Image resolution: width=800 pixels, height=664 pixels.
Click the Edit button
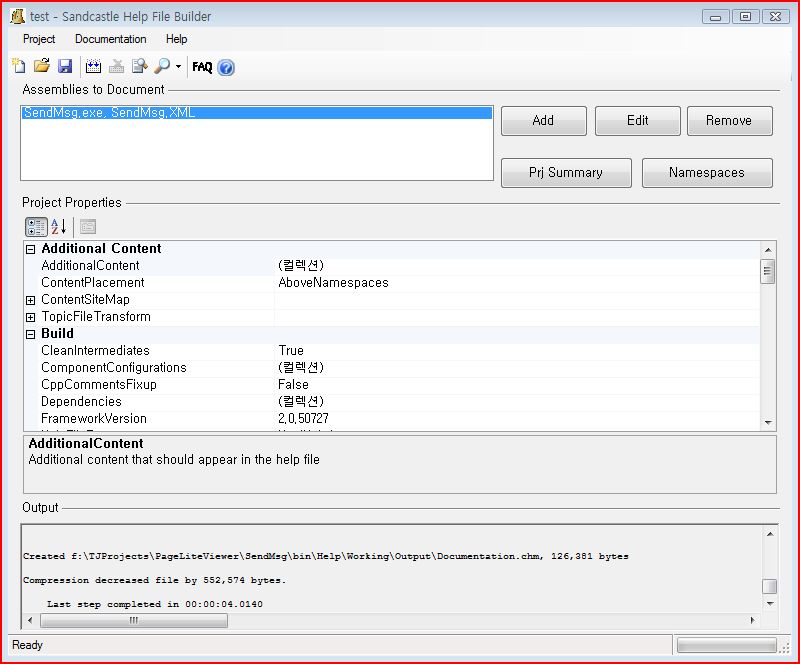coord(637,120)
